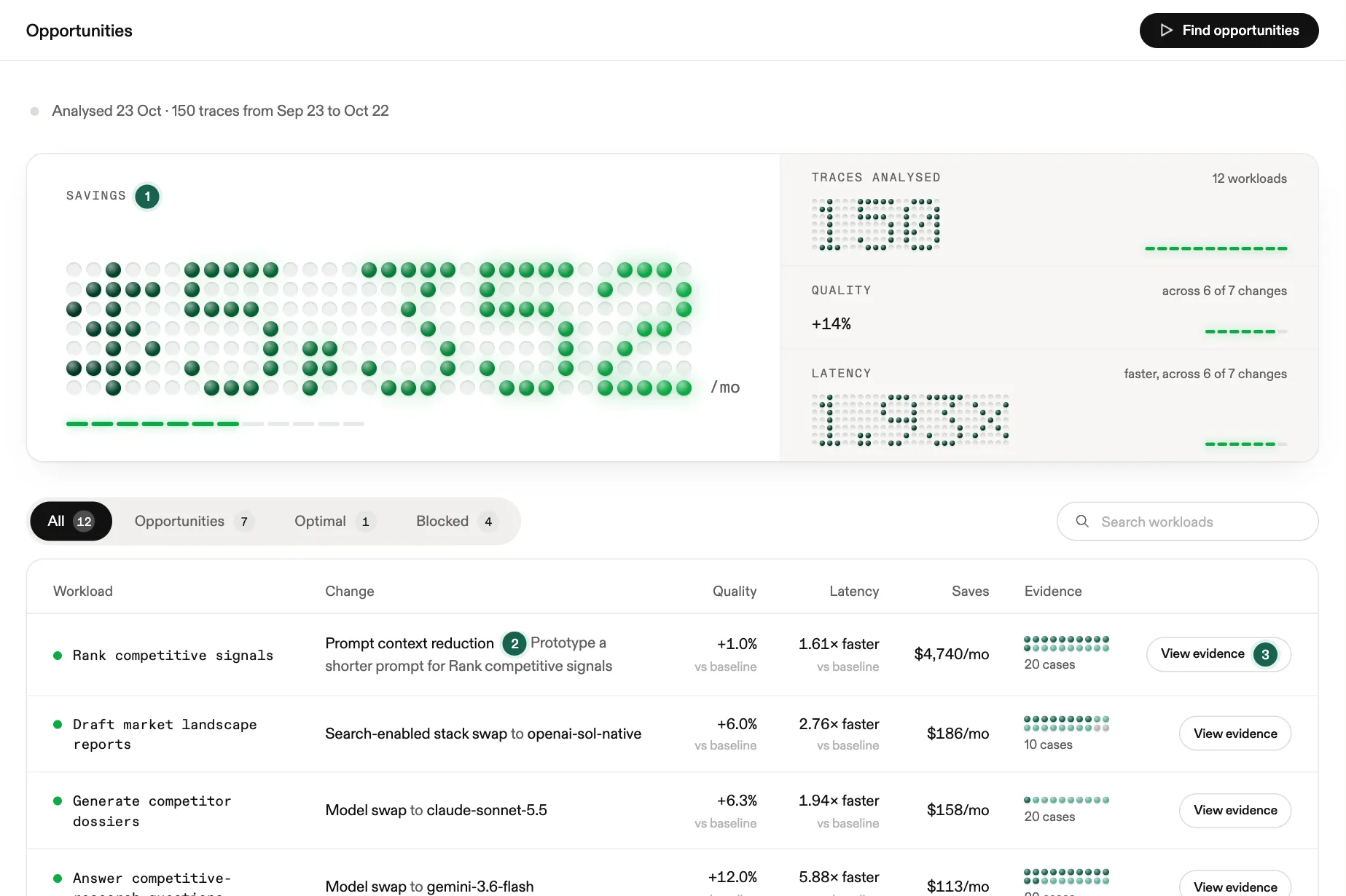
Task: Click the Change column header
Action: (350, 592)
